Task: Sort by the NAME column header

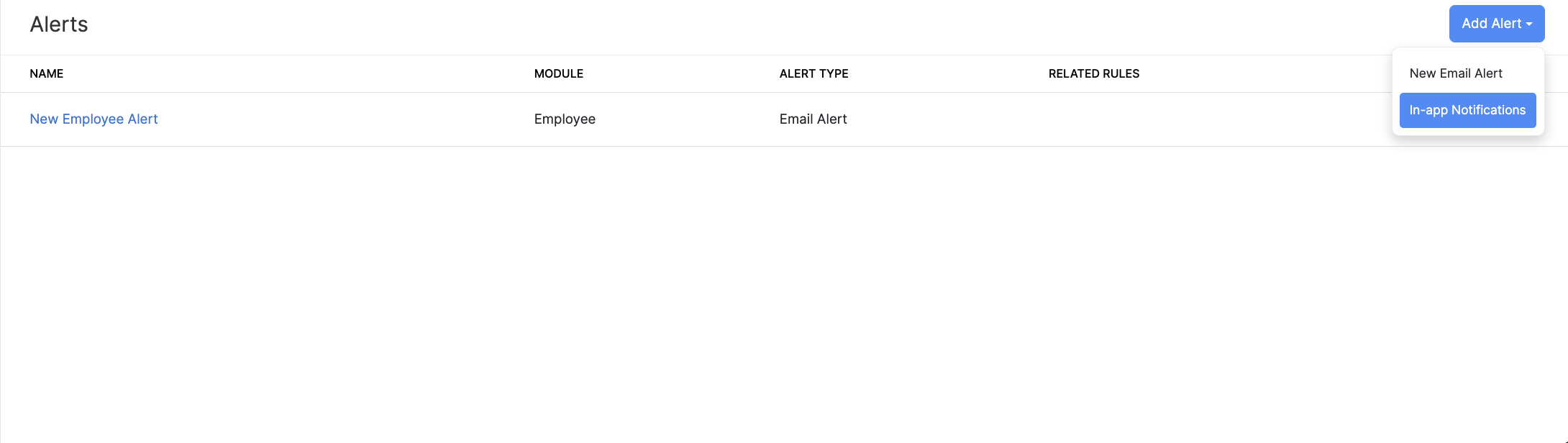Action: pyautogui.click(x=47, y=74)
